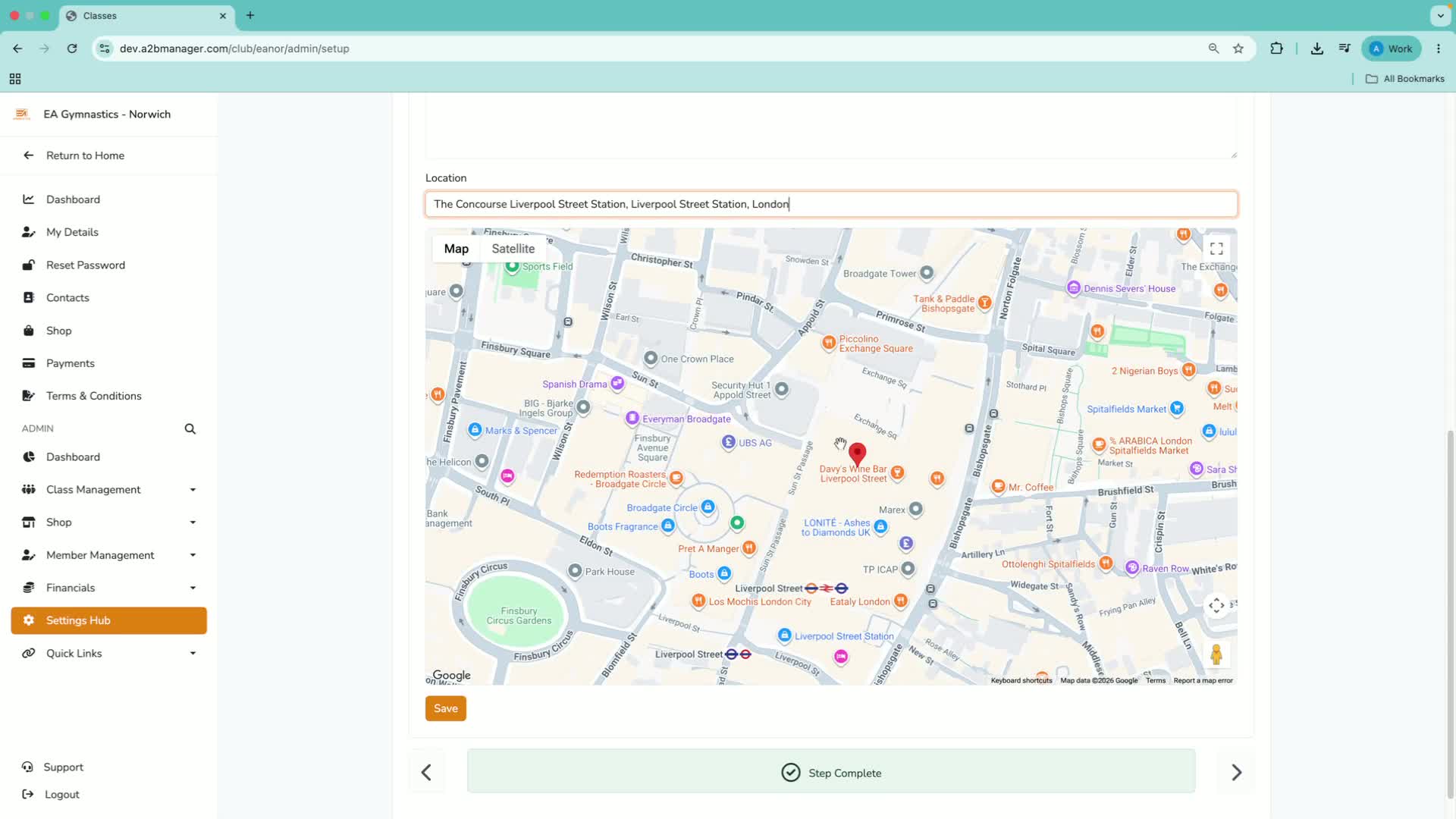Mark step with Step Complete button
Screen dimensions: 1456x819
click(x=831, y=772)
